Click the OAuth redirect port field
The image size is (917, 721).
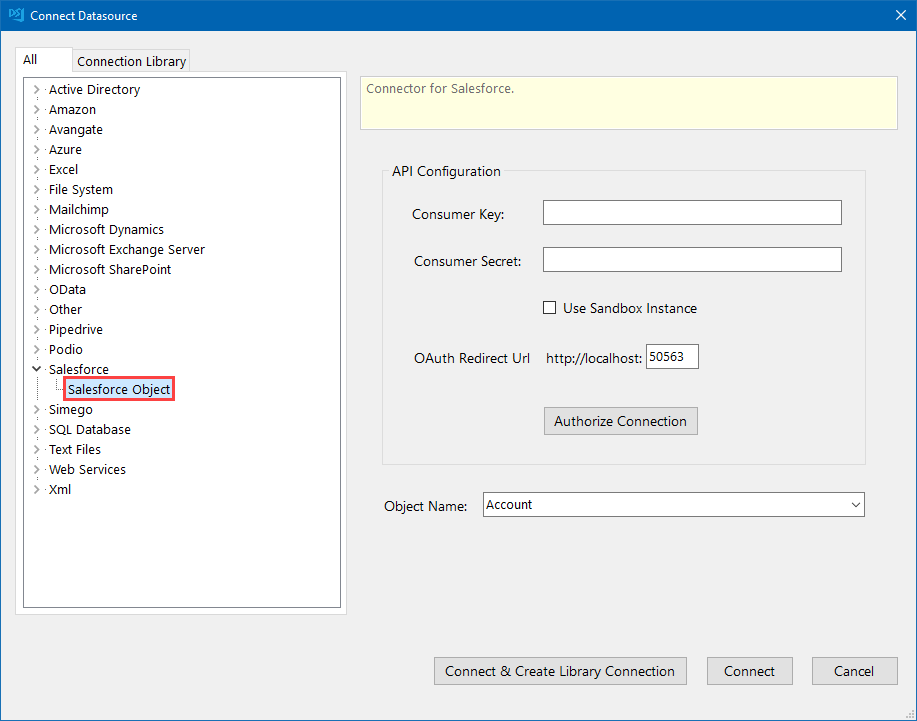pos(672,357)
